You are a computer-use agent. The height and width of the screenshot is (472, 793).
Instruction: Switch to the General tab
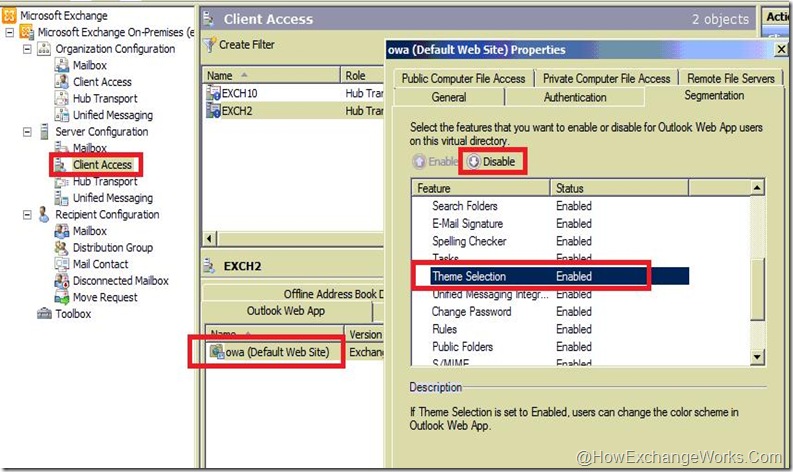tap(449, 97)
